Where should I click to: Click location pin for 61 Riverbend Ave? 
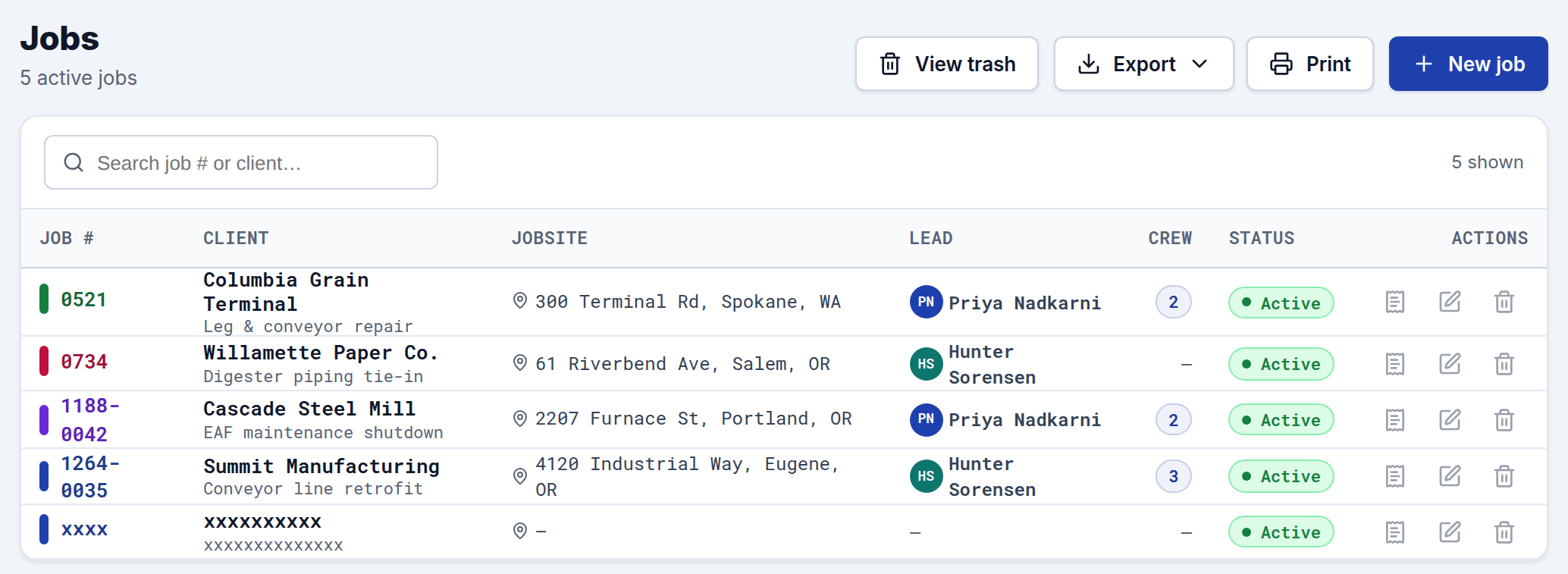pos(520,363)
